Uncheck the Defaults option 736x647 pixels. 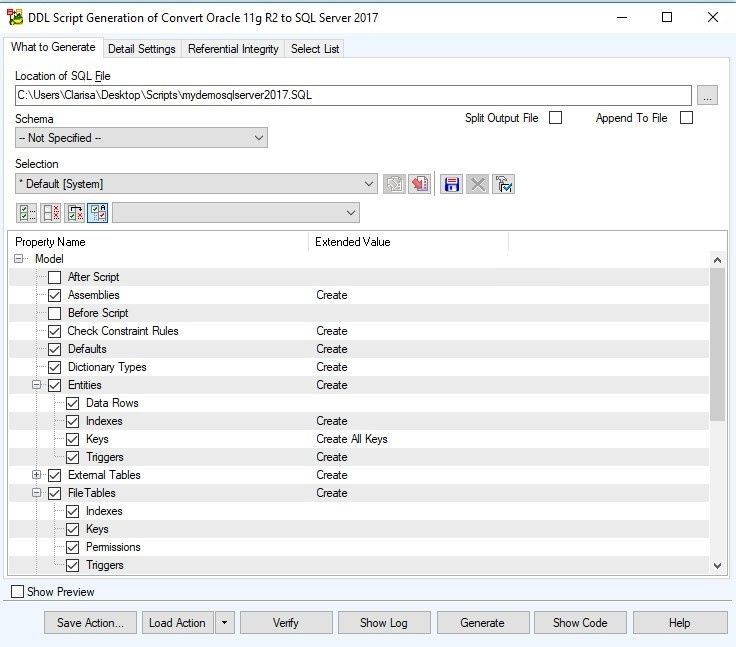pos(54,349)
